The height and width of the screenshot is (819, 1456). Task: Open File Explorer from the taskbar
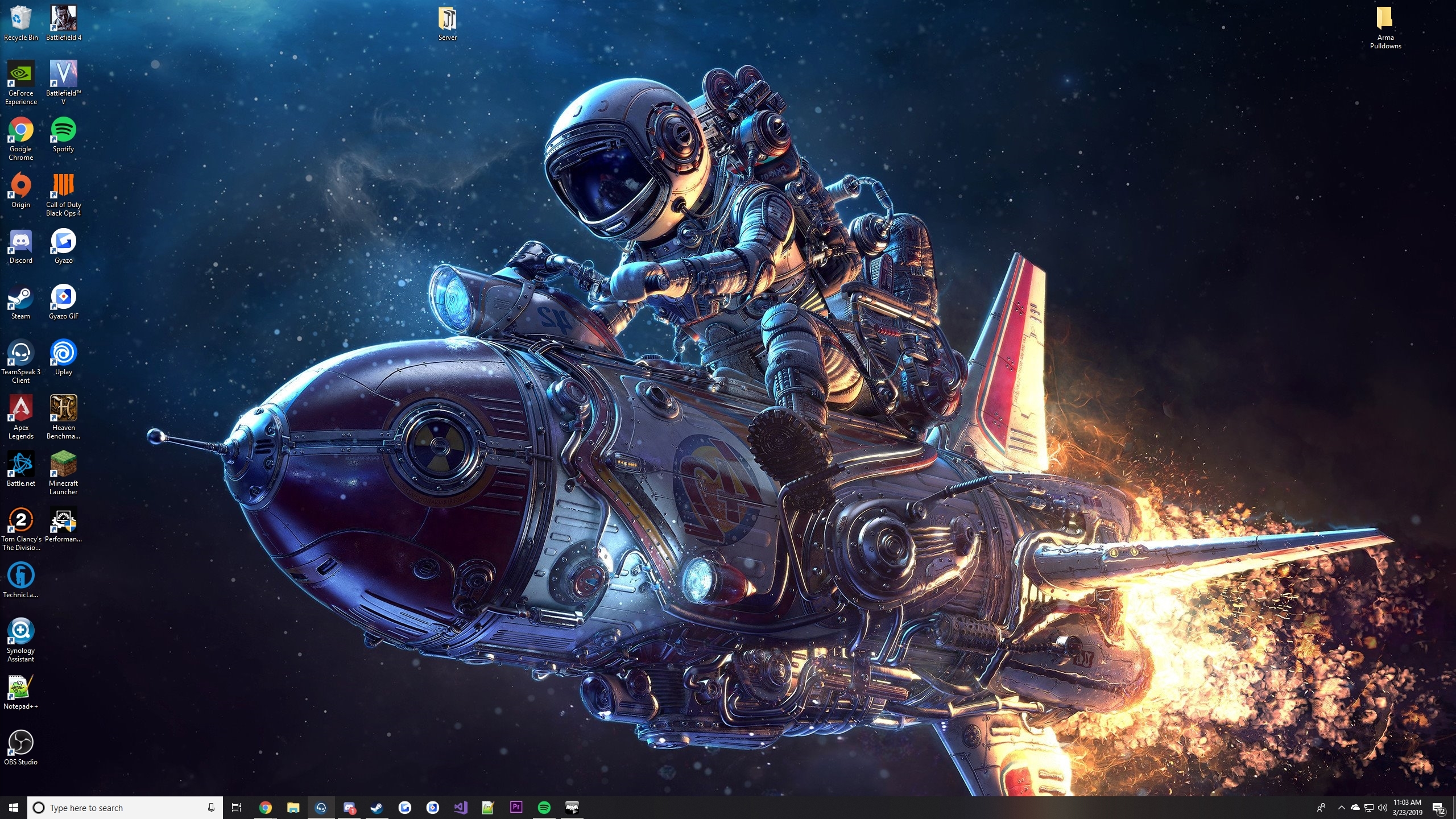click(x=293, y=808)
